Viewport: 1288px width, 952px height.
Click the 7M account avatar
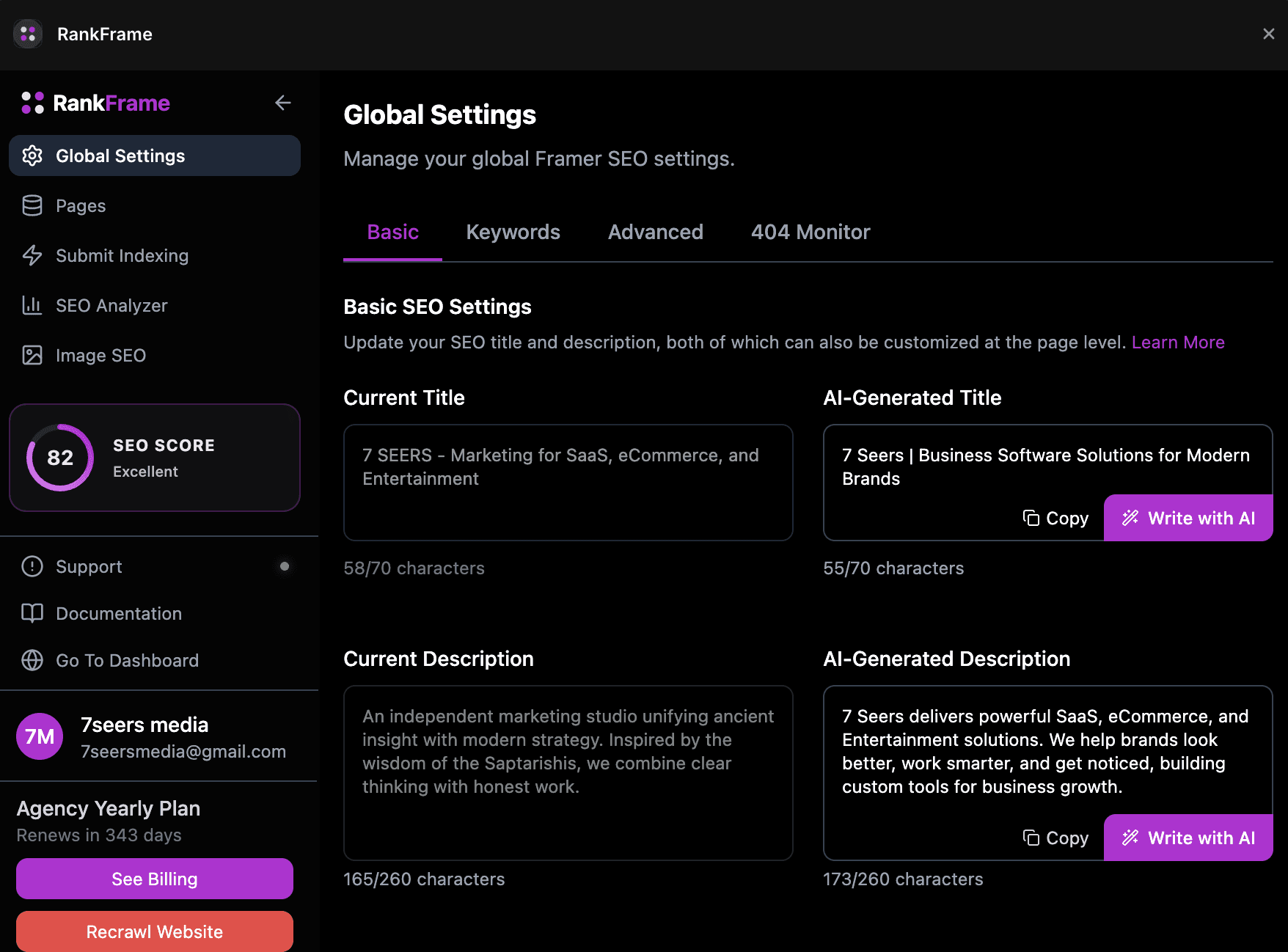click(x=40, y=736)
